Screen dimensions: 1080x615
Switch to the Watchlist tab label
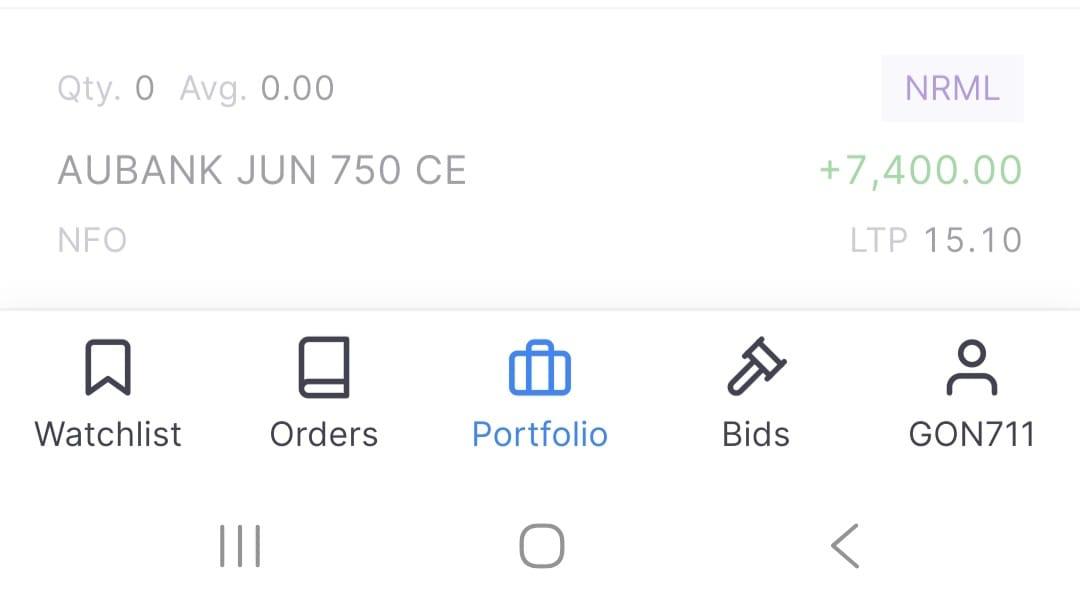108,435
